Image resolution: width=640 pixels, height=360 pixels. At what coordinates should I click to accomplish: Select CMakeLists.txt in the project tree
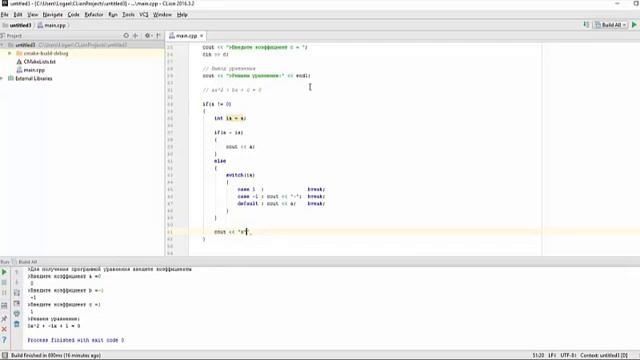[x=36, y=62]
